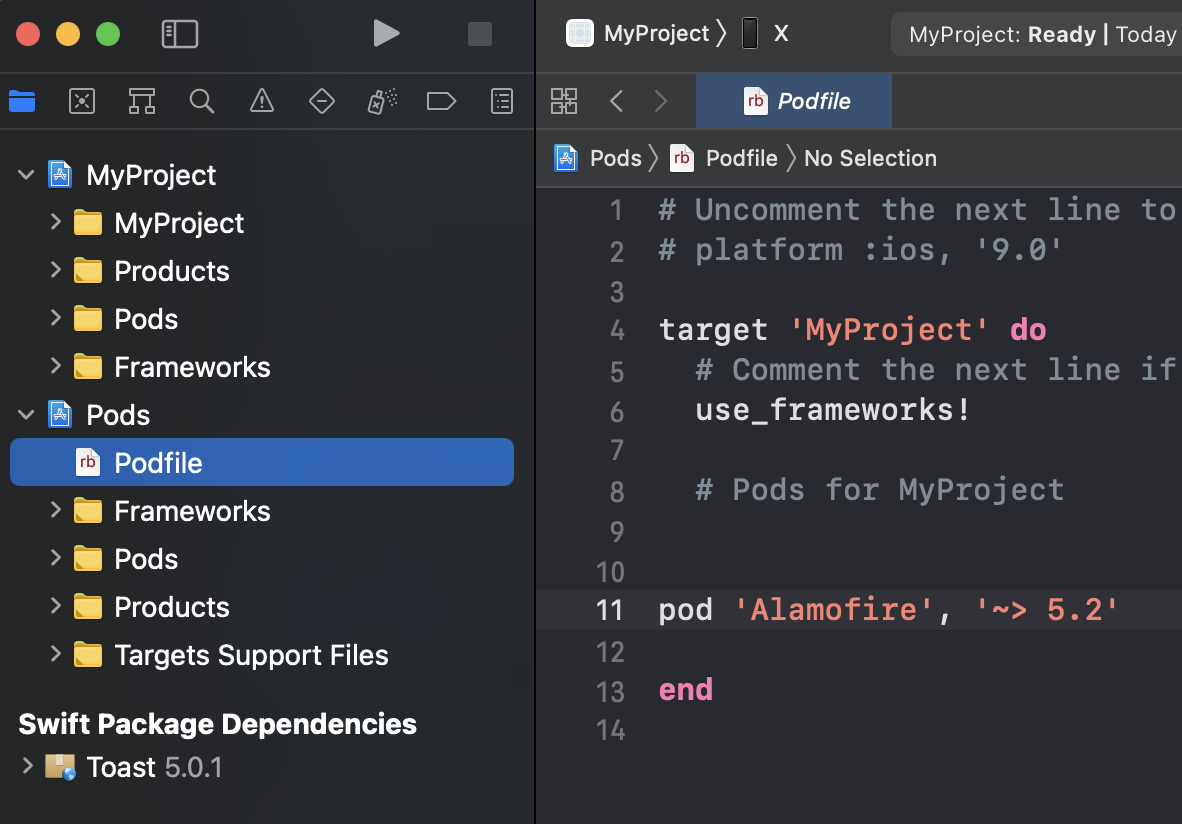Viewport: 1182px width, 824px height.
Task: Select the Podfile editor tab
Action: click(794, 101)
